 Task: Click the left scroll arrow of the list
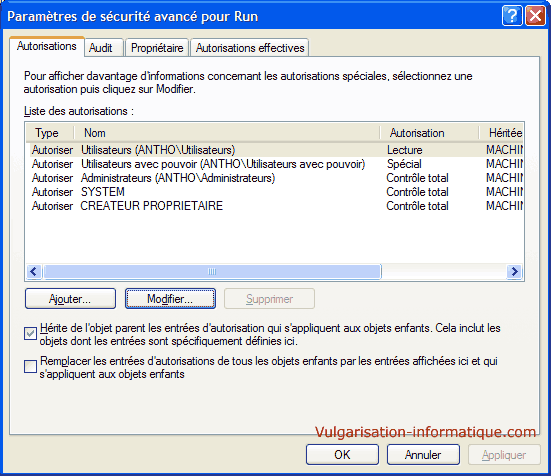tap(34, 272)
